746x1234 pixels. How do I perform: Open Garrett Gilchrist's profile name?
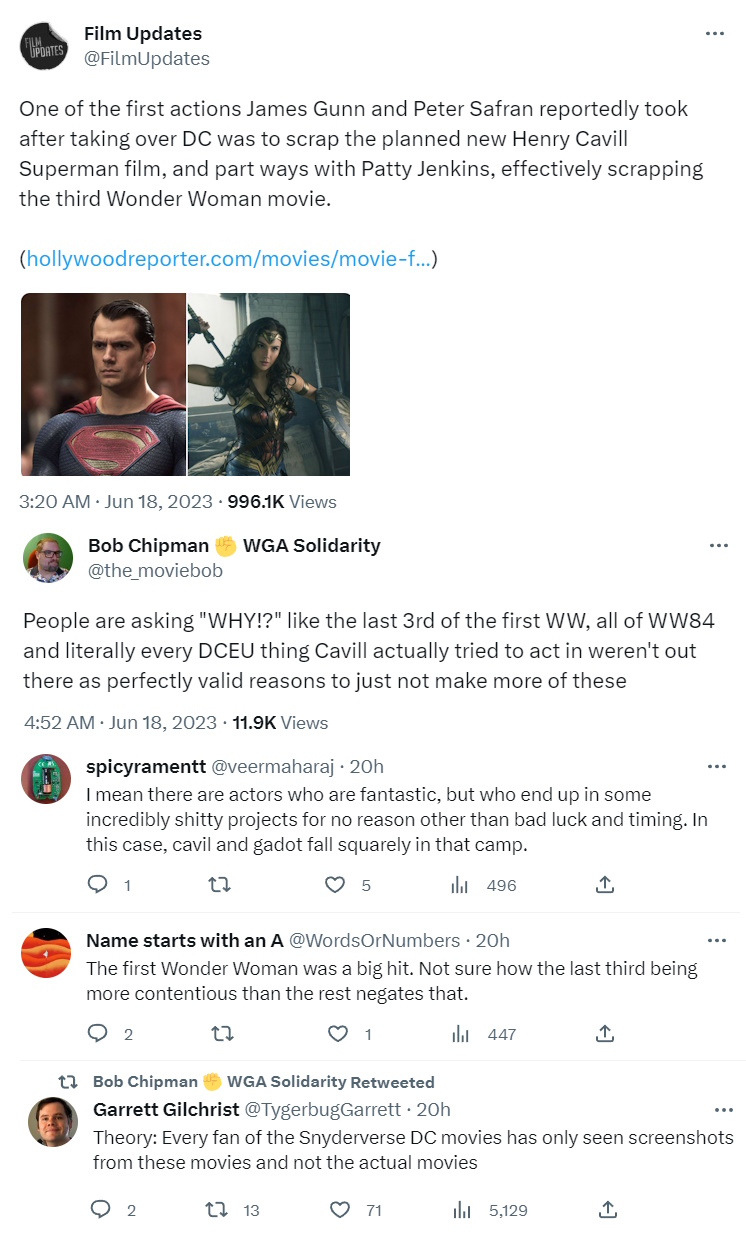[165, 1109]
